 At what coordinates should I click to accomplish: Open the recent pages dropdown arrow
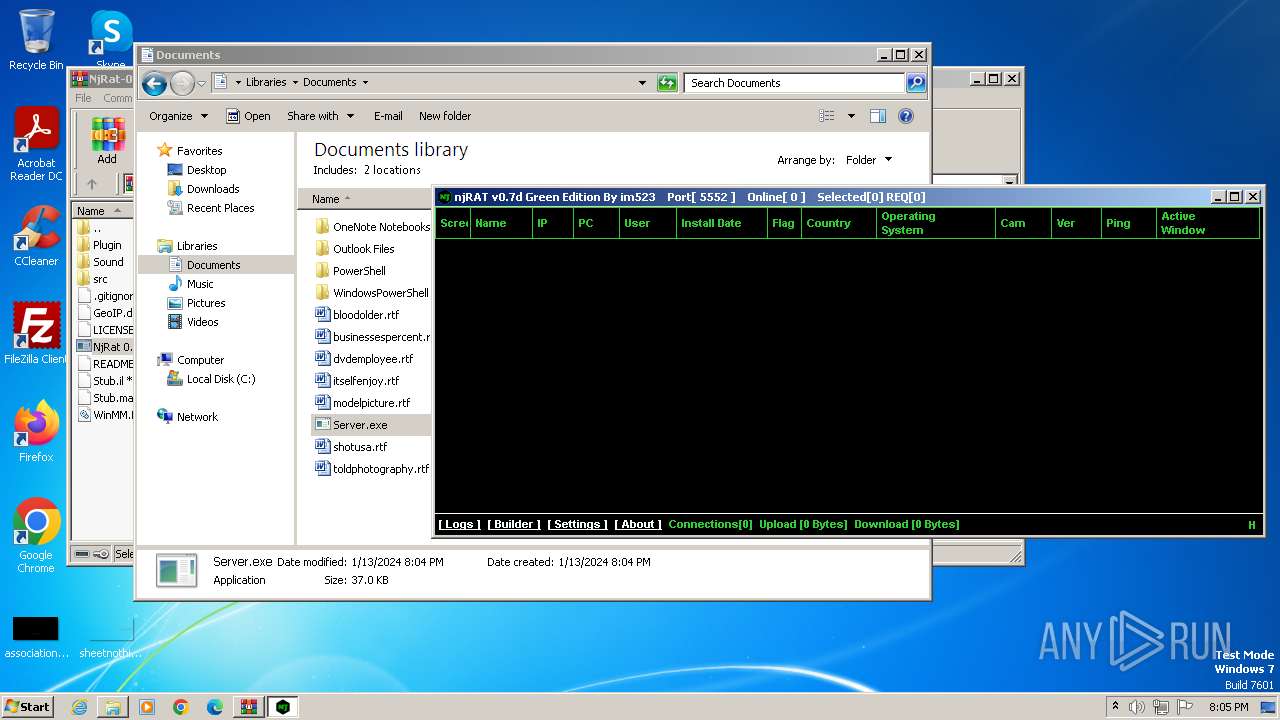(201, 83)
